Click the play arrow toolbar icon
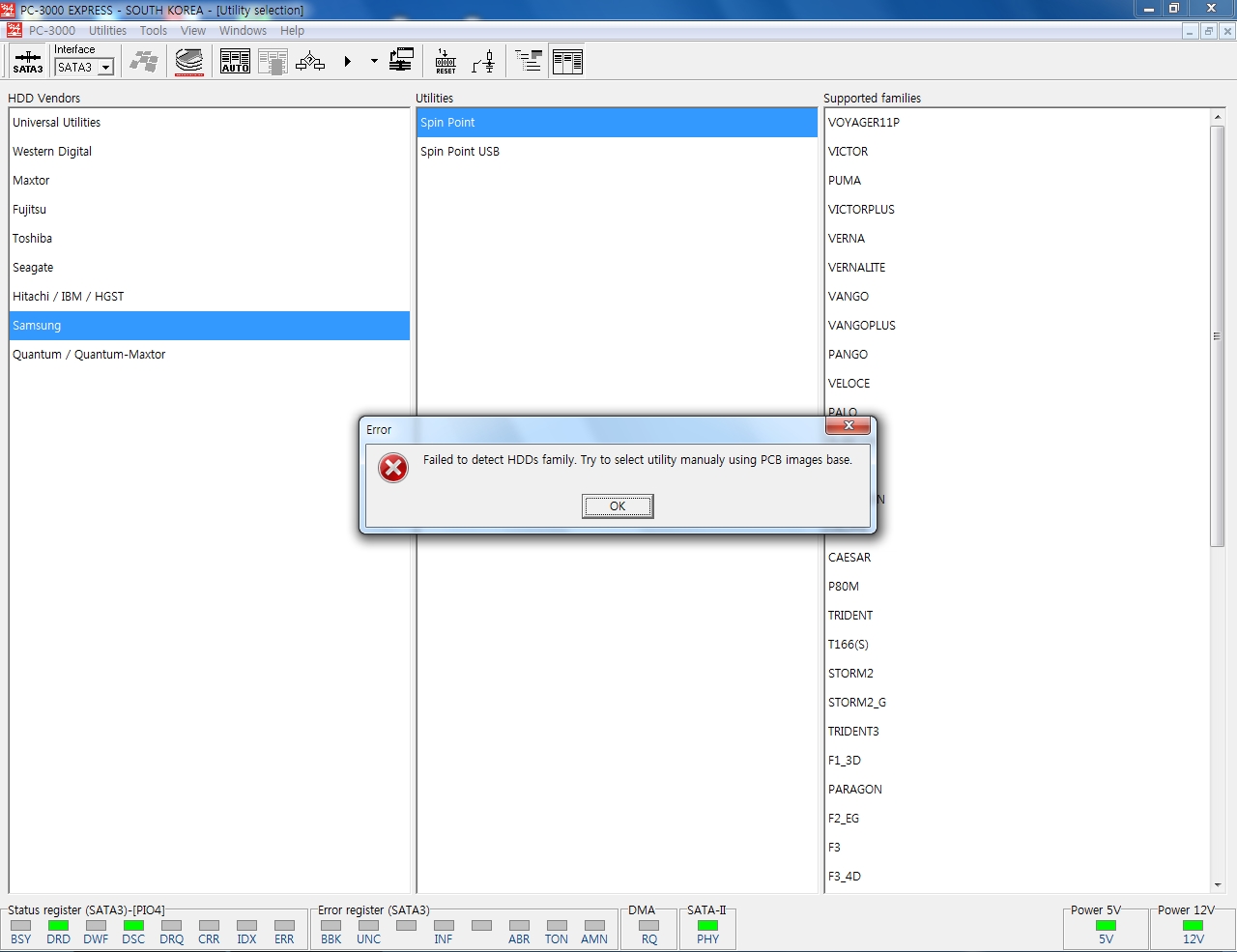Viewport: 1237px width, 952px height. [x=348, y=62]
